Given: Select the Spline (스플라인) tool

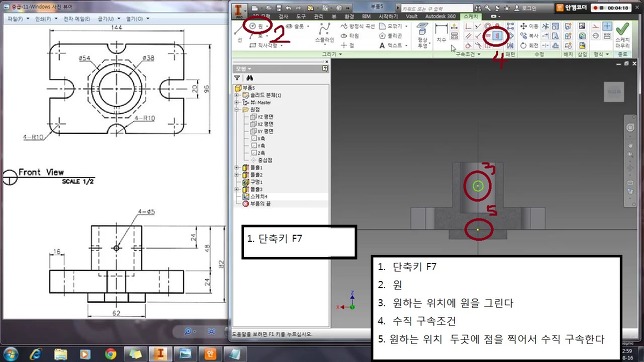Looking at the screenshot, I should tap(324, 33).
